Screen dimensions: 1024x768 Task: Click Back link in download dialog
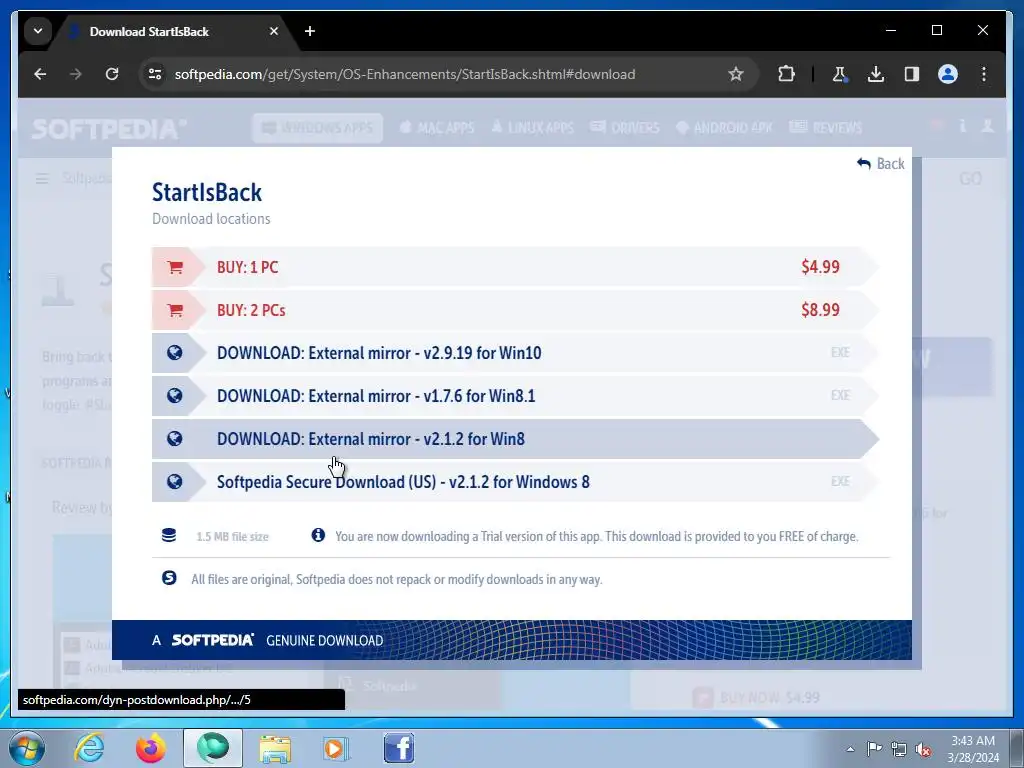[x=880, y=164]
